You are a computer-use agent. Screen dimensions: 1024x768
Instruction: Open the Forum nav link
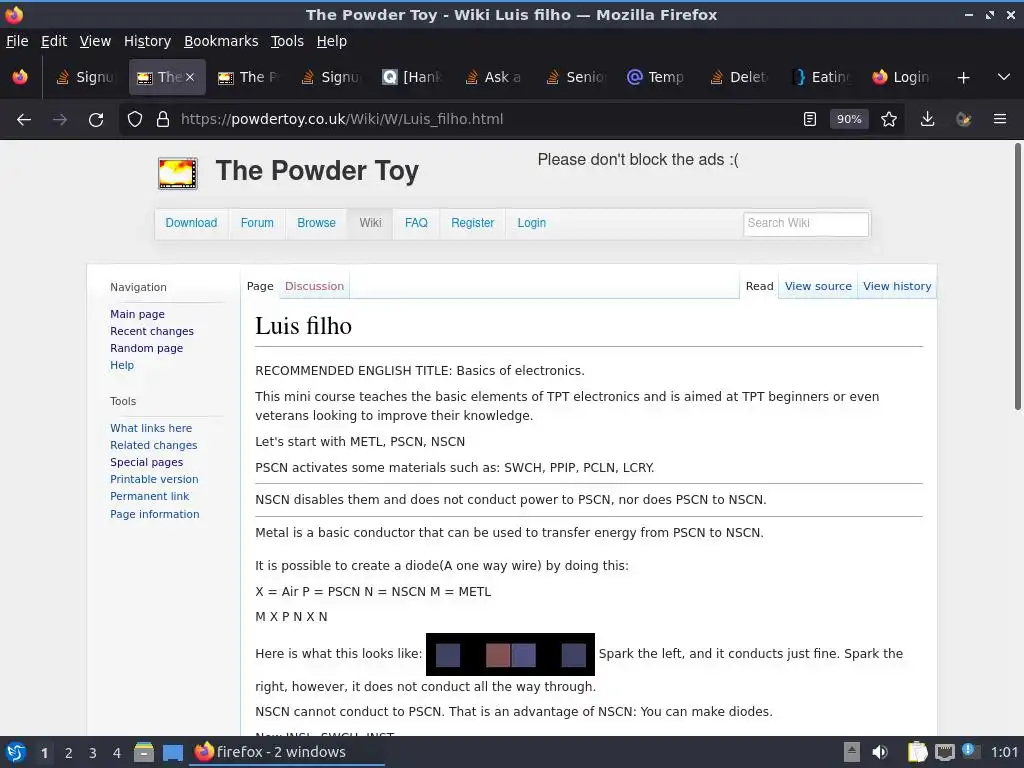[x=257, y=223]
